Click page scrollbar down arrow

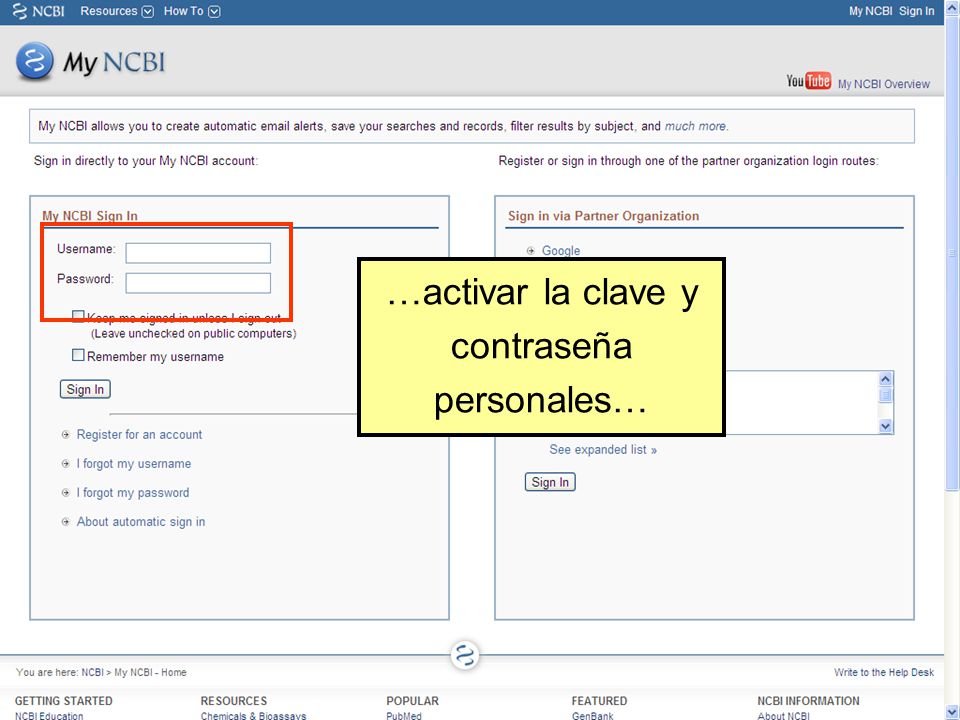pyautogui.click(x=952, y=712)
